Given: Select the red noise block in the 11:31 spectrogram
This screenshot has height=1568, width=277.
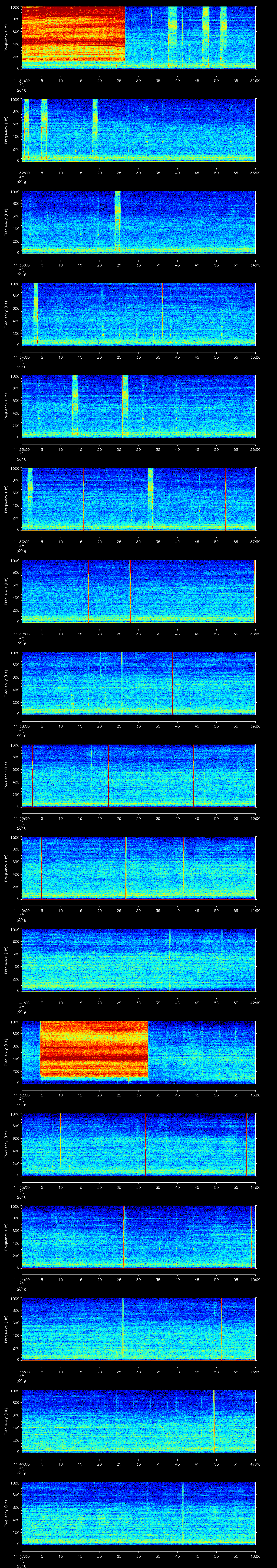Looking at the screenshot, I should click(73, 34).
